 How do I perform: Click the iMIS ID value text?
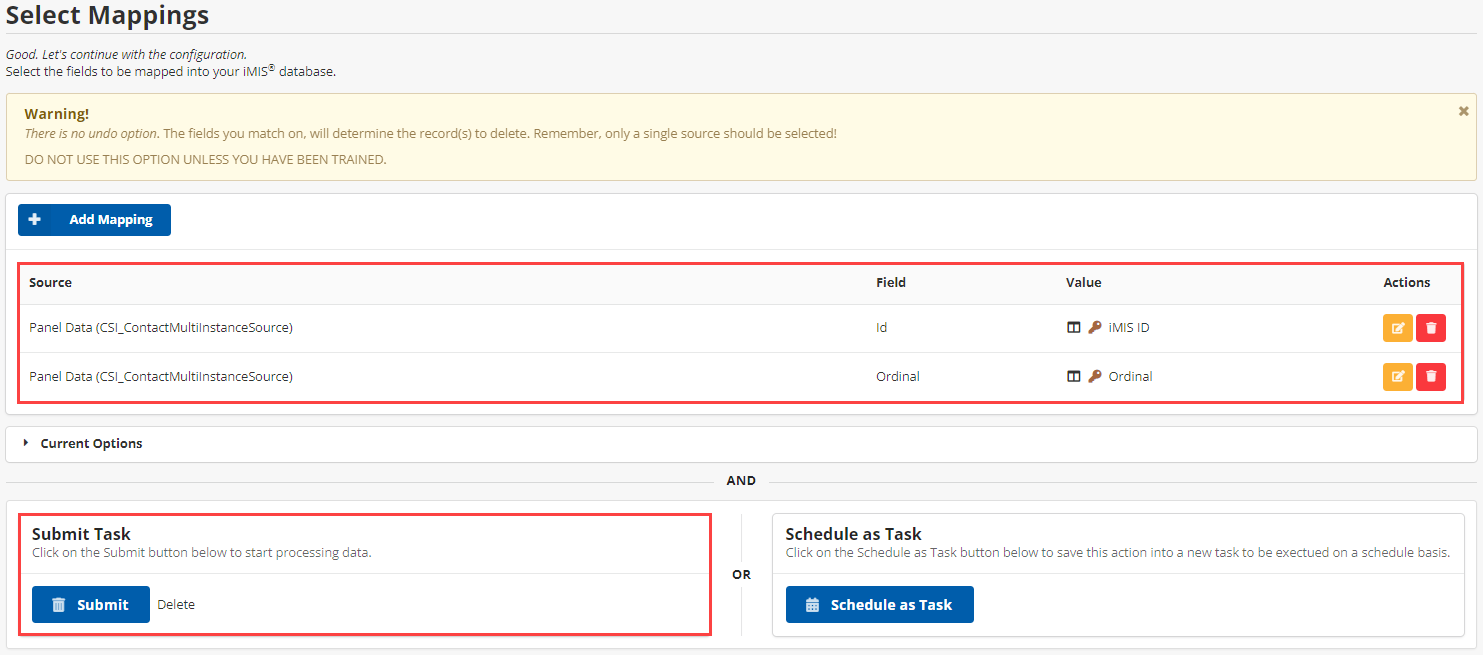pyautogui.click(x=1129, y=327)
